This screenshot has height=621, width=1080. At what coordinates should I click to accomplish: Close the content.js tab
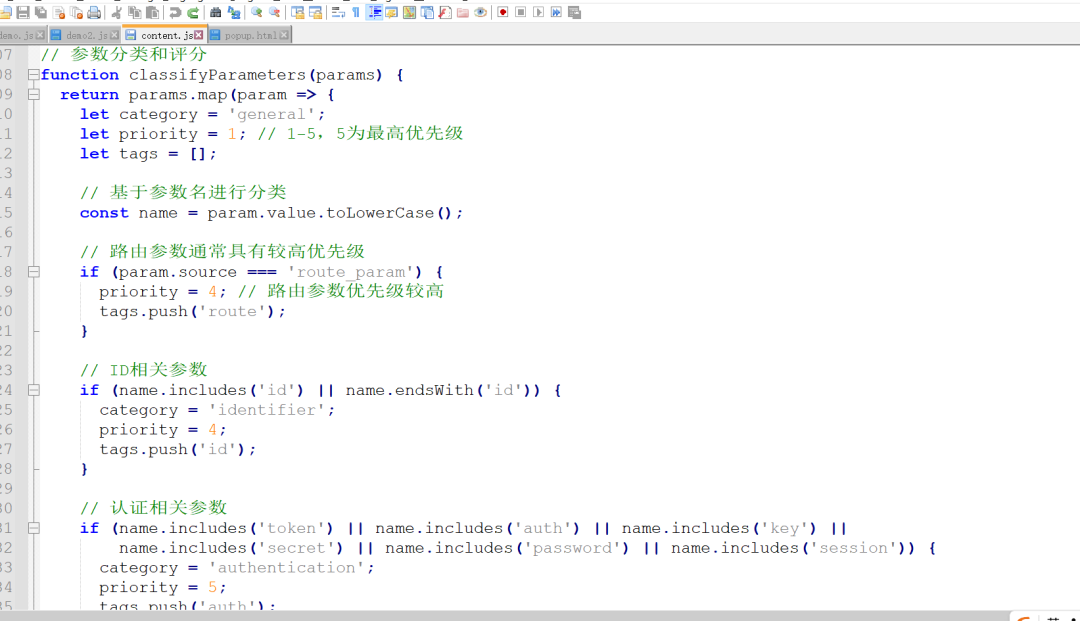198,35
